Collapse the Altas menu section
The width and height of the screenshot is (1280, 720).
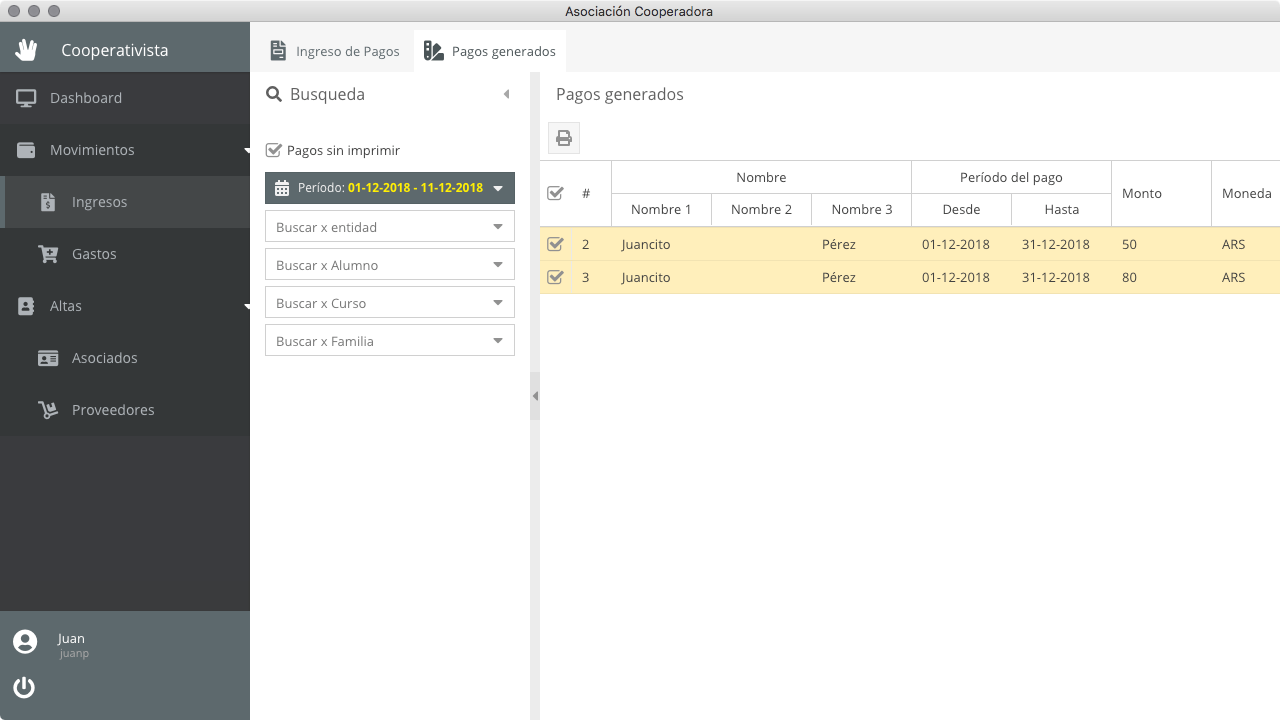[x=246, y=306]
